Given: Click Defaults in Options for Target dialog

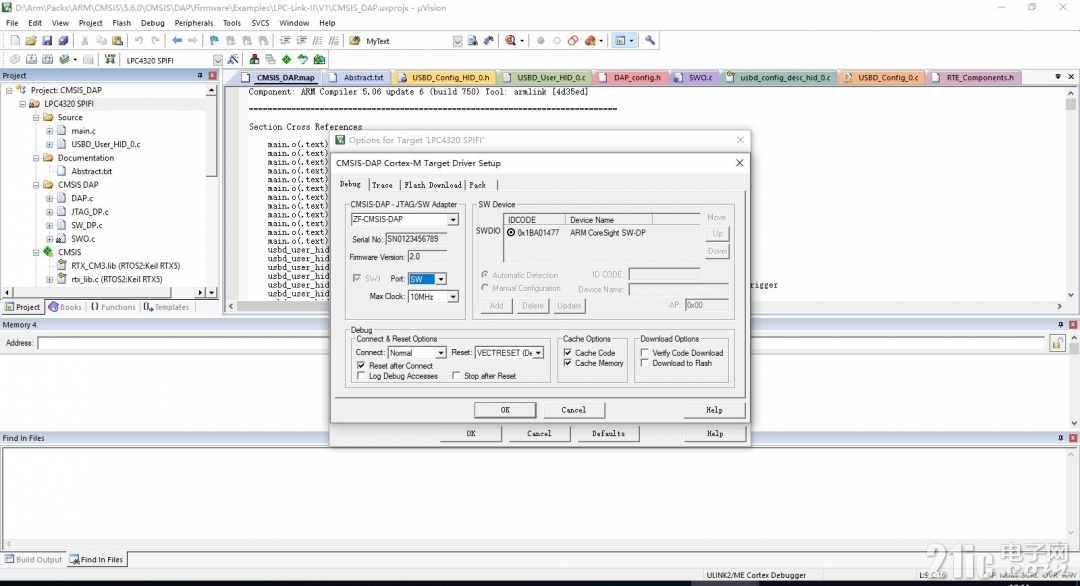Looking at the screenshot, I should [608, 433].
